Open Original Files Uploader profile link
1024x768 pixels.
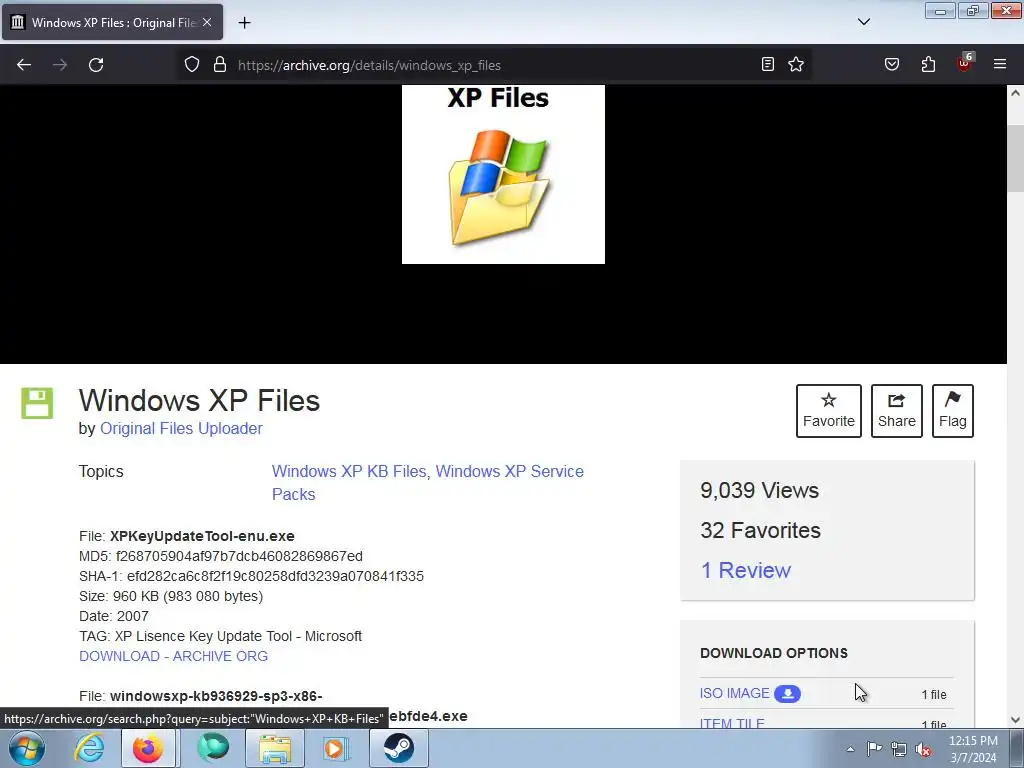coord(181,428)
